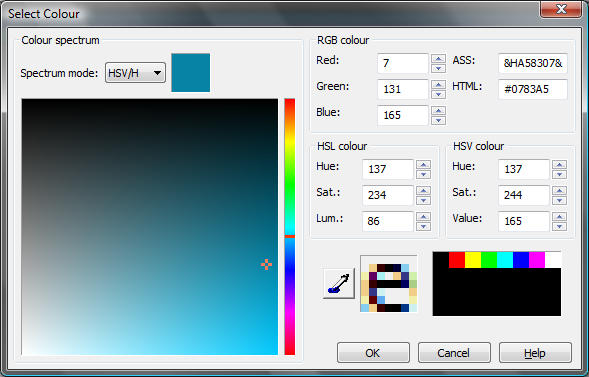Click the vertical hue slider bar
Viewport: 589px width, 377px height.
pyautogui.click(x=290, y=227)
